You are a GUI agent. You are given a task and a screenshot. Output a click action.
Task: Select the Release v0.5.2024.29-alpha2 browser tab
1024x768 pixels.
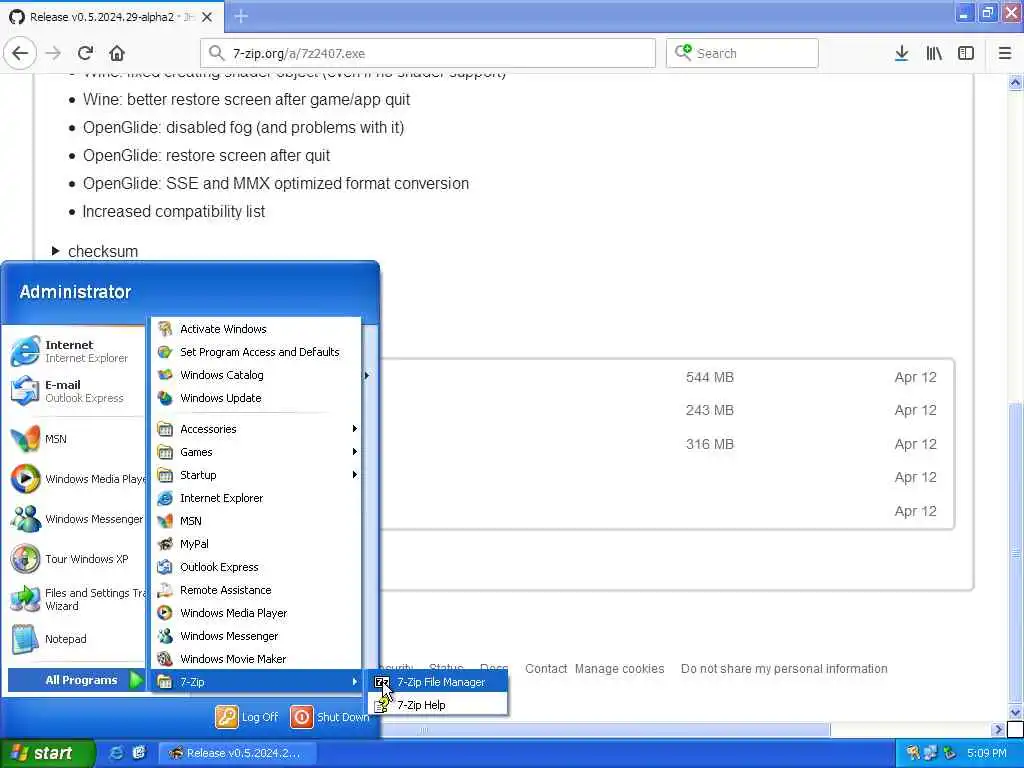pos(112,16)
